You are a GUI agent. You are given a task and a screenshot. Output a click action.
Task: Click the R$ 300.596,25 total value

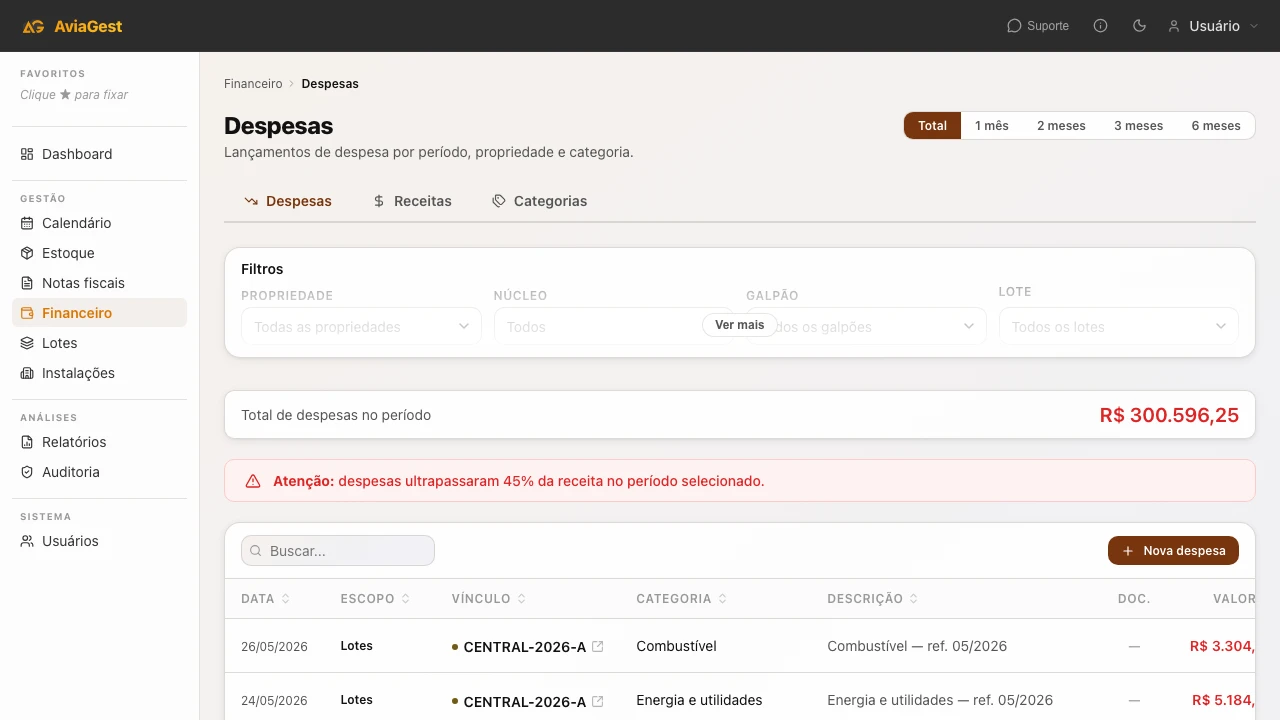pyautogui.click(x=1169, y=415)
